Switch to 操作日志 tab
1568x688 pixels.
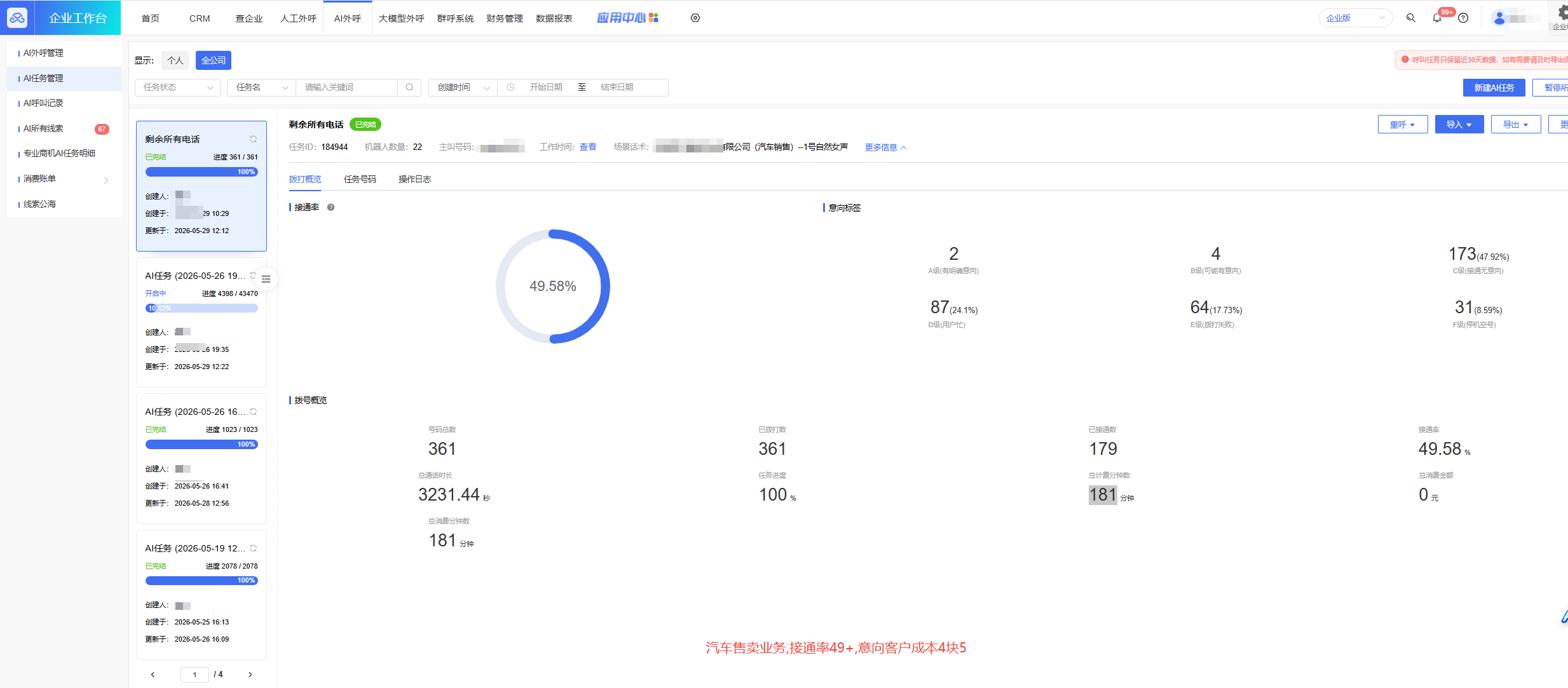[414, 179]
